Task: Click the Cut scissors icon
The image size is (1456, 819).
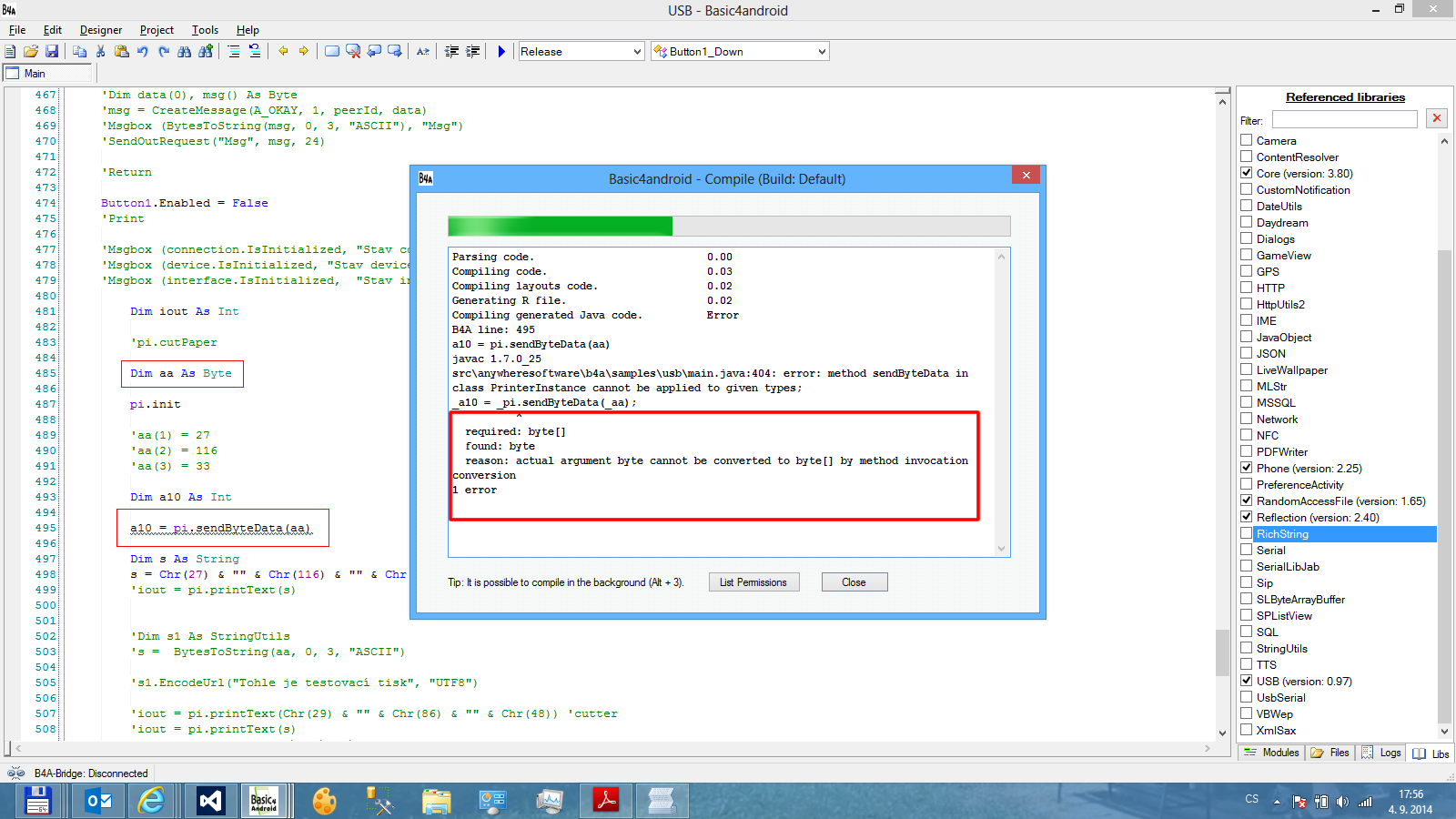Action: coord(100,52)
